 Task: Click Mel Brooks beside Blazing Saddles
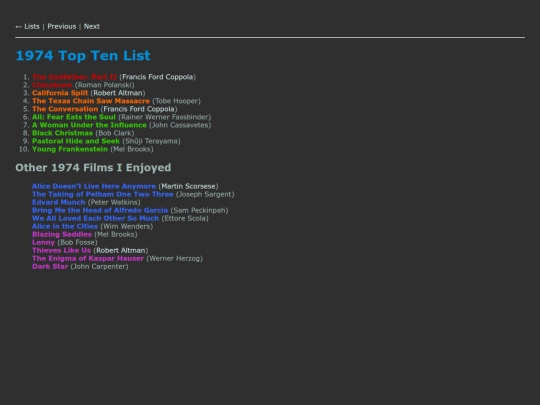pyautogui.click(x=116, y=235)
